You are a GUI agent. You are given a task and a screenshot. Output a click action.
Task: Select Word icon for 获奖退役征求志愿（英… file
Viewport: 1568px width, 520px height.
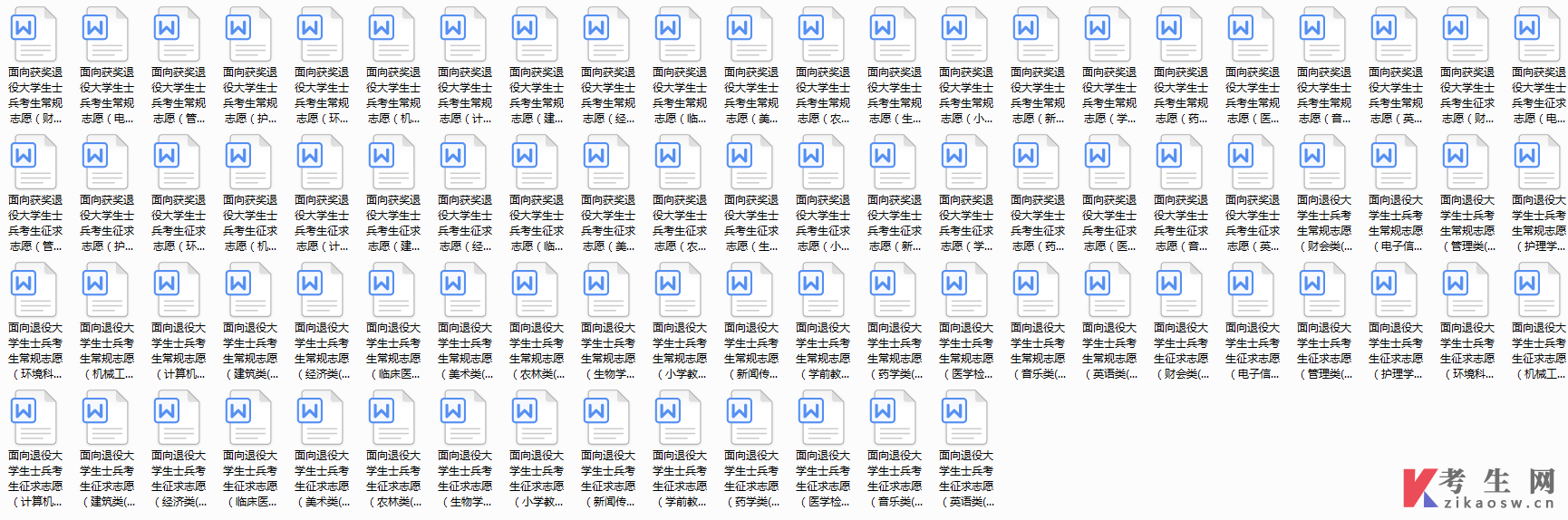[1251, 162]
